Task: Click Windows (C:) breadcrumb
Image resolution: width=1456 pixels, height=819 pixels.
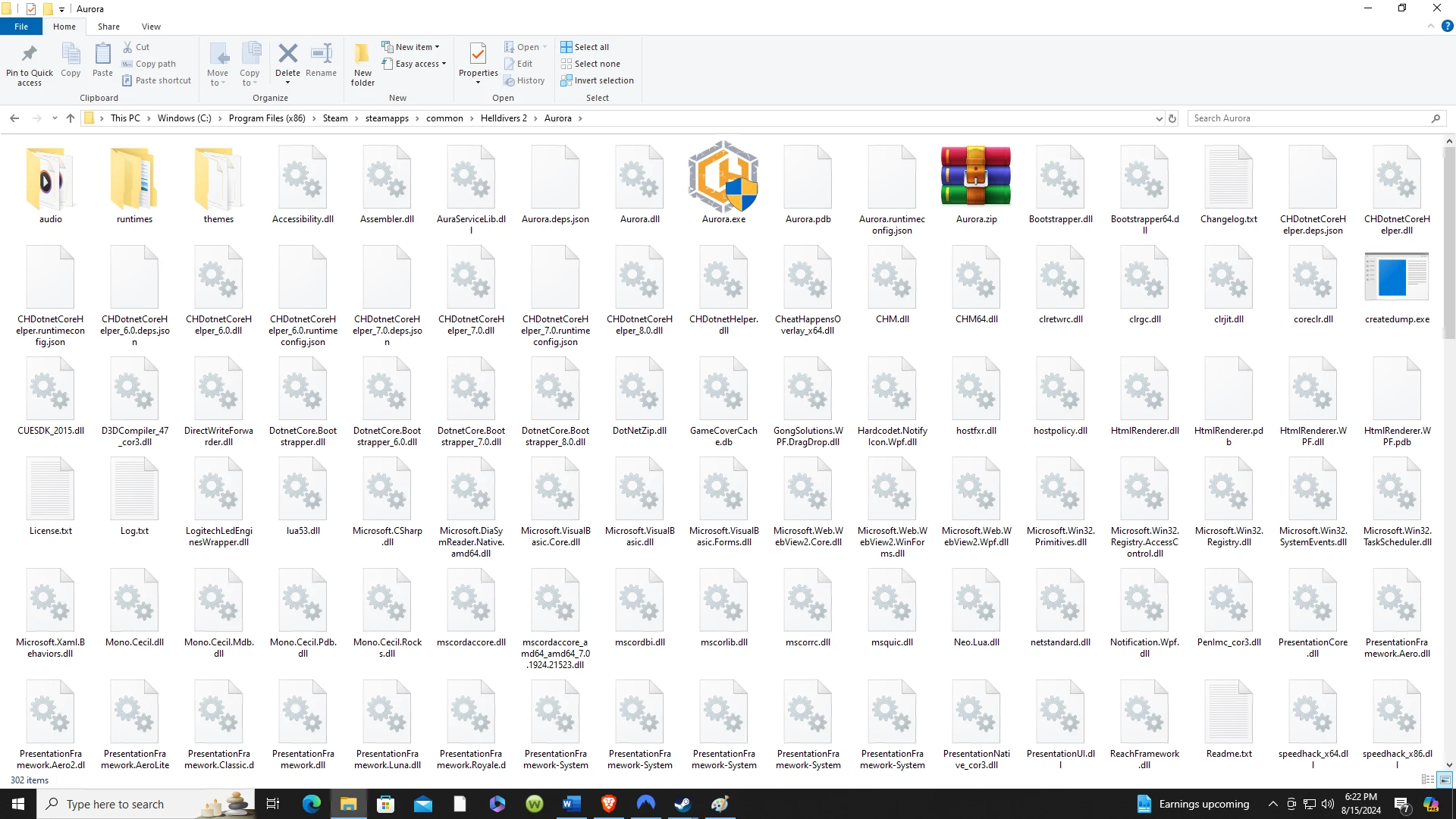Action: [x=184, y=118]
